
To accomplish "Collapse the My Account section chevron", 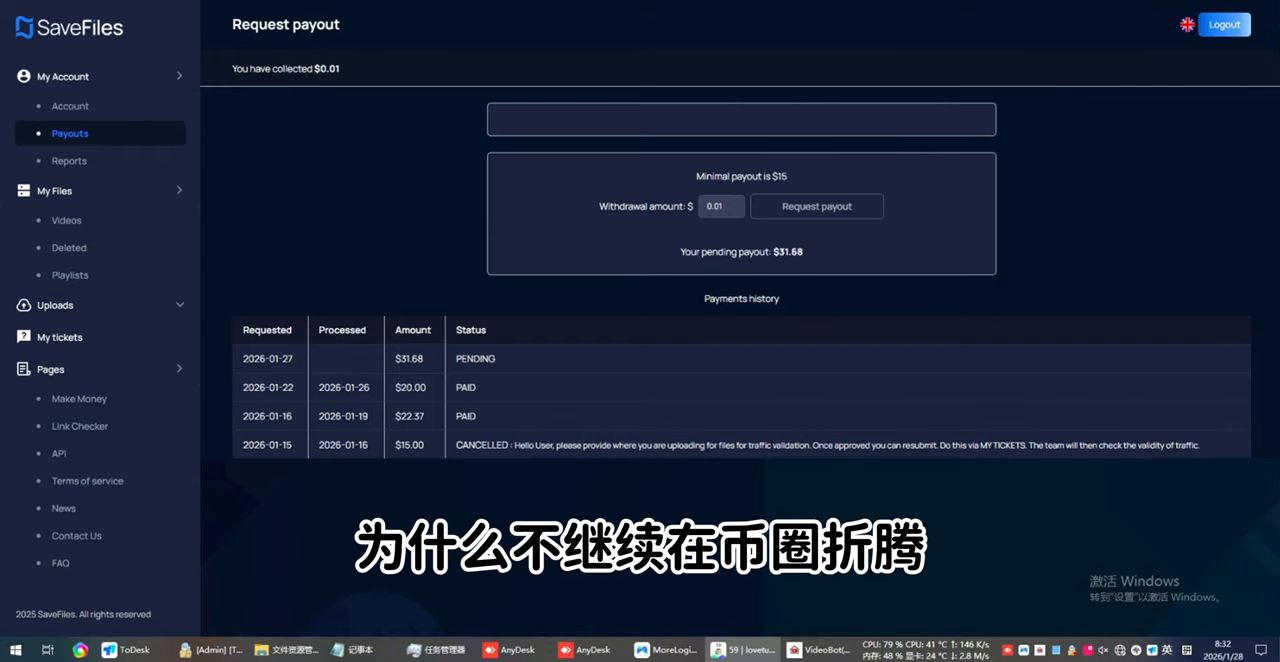I will 180,76.
